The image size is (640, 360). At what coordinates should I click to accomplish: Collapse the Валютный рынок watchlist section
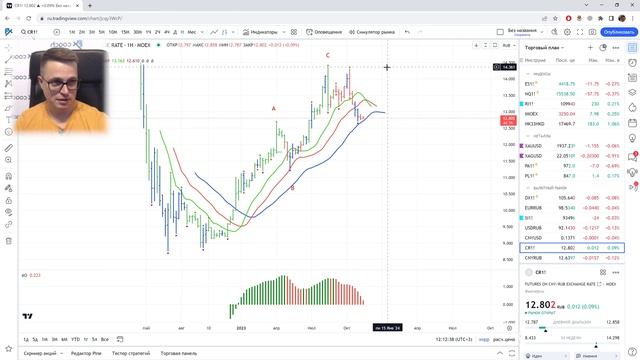click(528, 188)
